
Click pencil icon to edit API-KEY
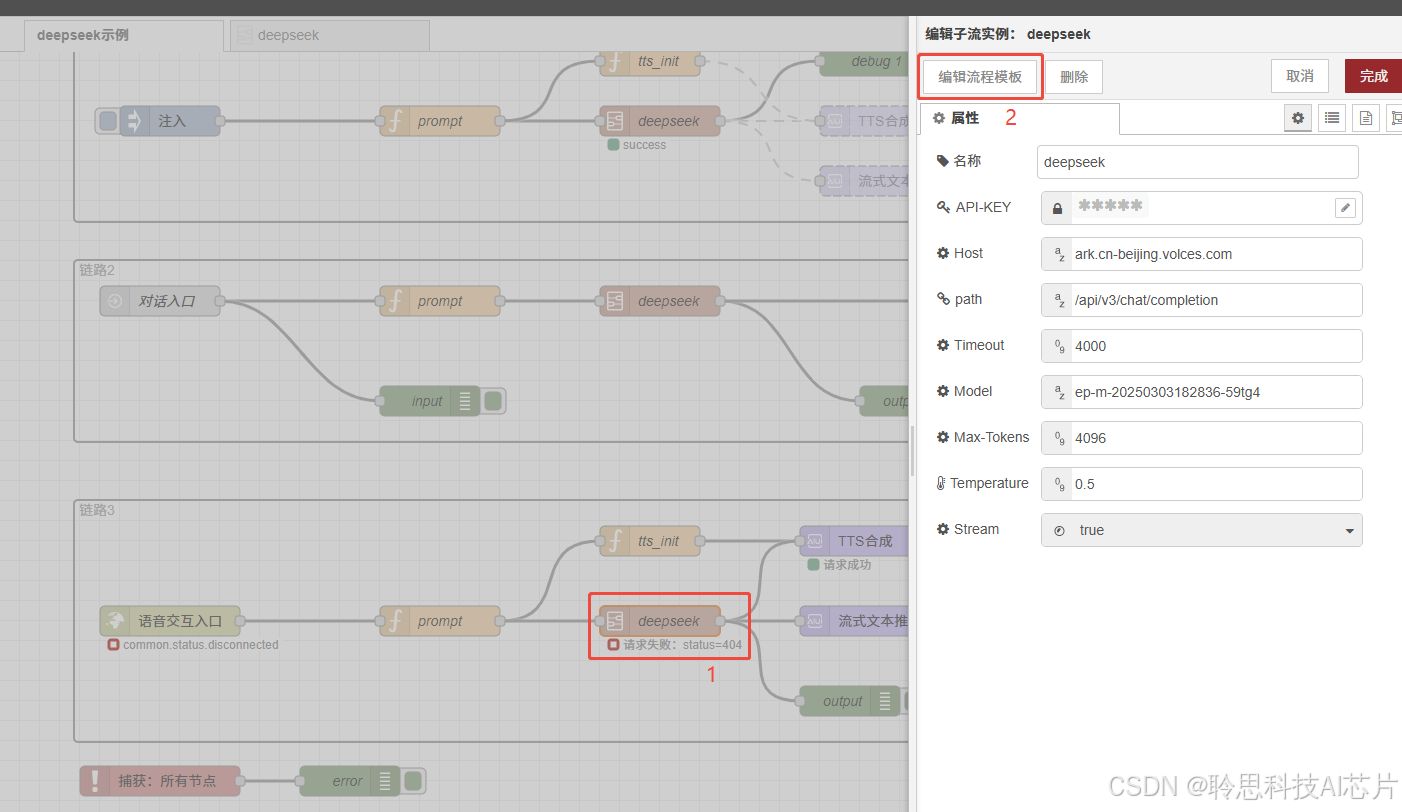[1346, 207]
